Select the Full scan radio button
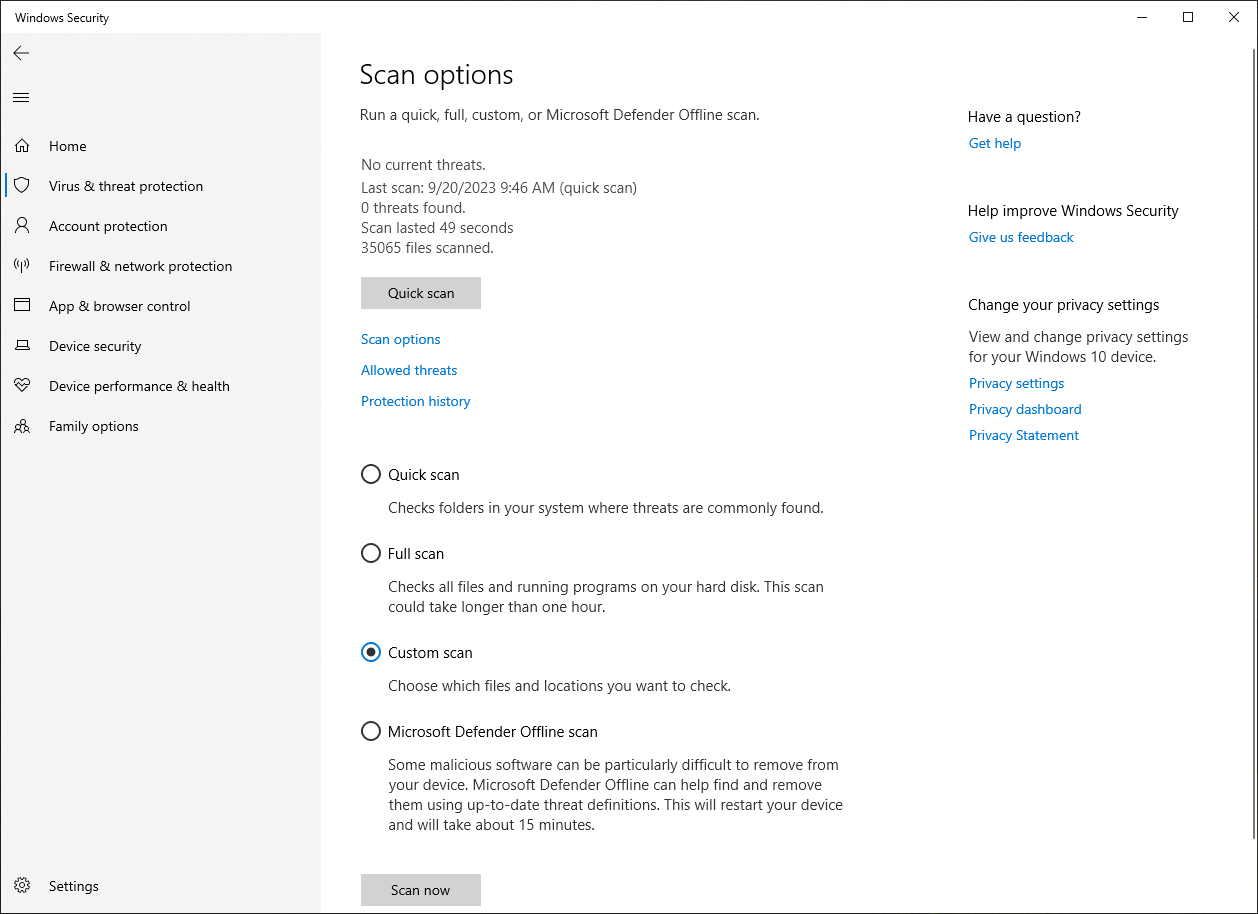Image resolution: width=1258 pixels, height=914 pixels. [371, 553]
